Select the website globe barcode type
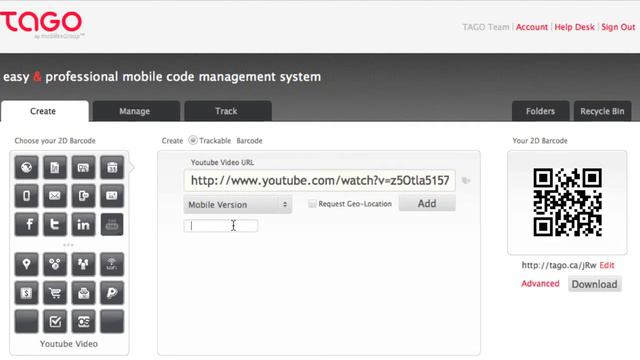The height and width of the screenshot is (360, 640). point(27,167)
